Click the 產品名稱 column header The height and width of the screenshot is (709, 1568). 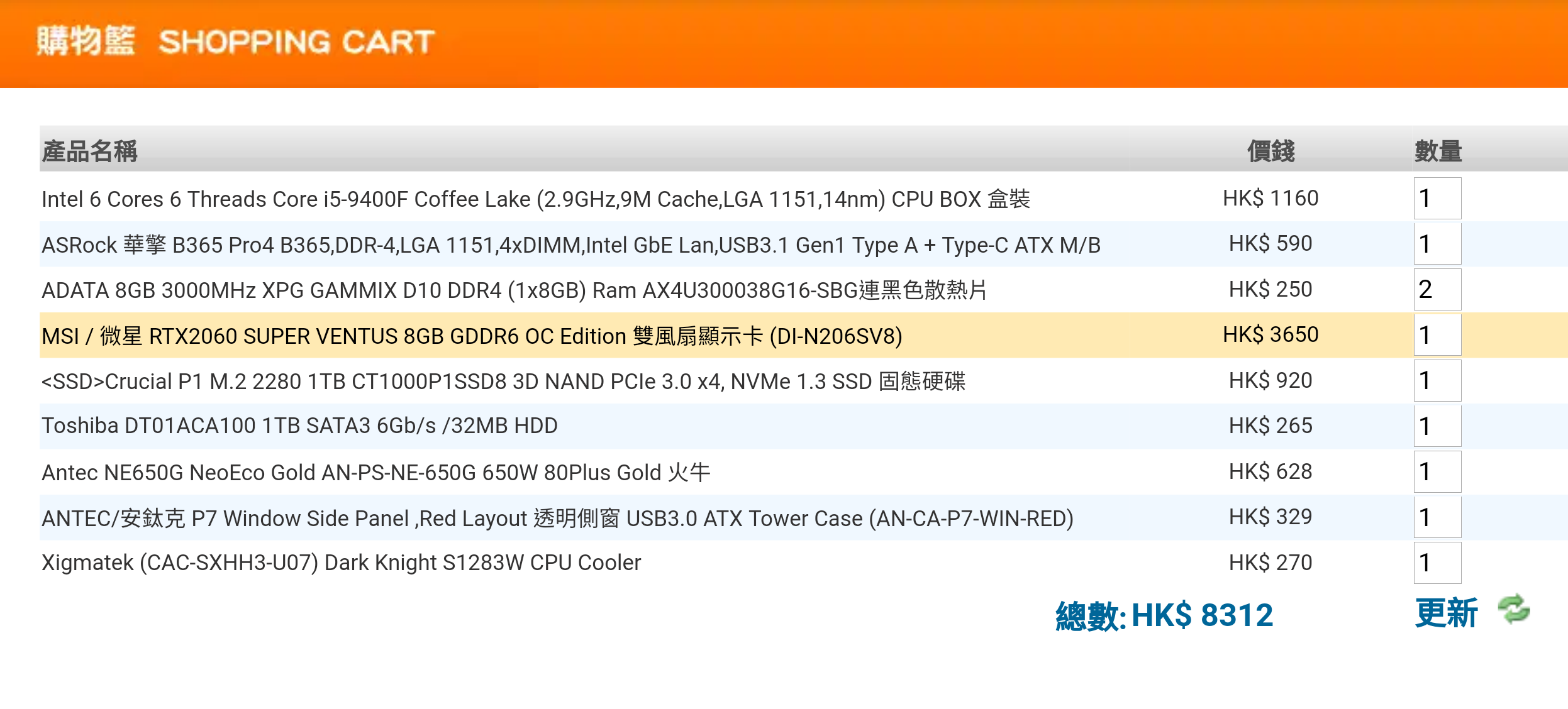(89, 151)
